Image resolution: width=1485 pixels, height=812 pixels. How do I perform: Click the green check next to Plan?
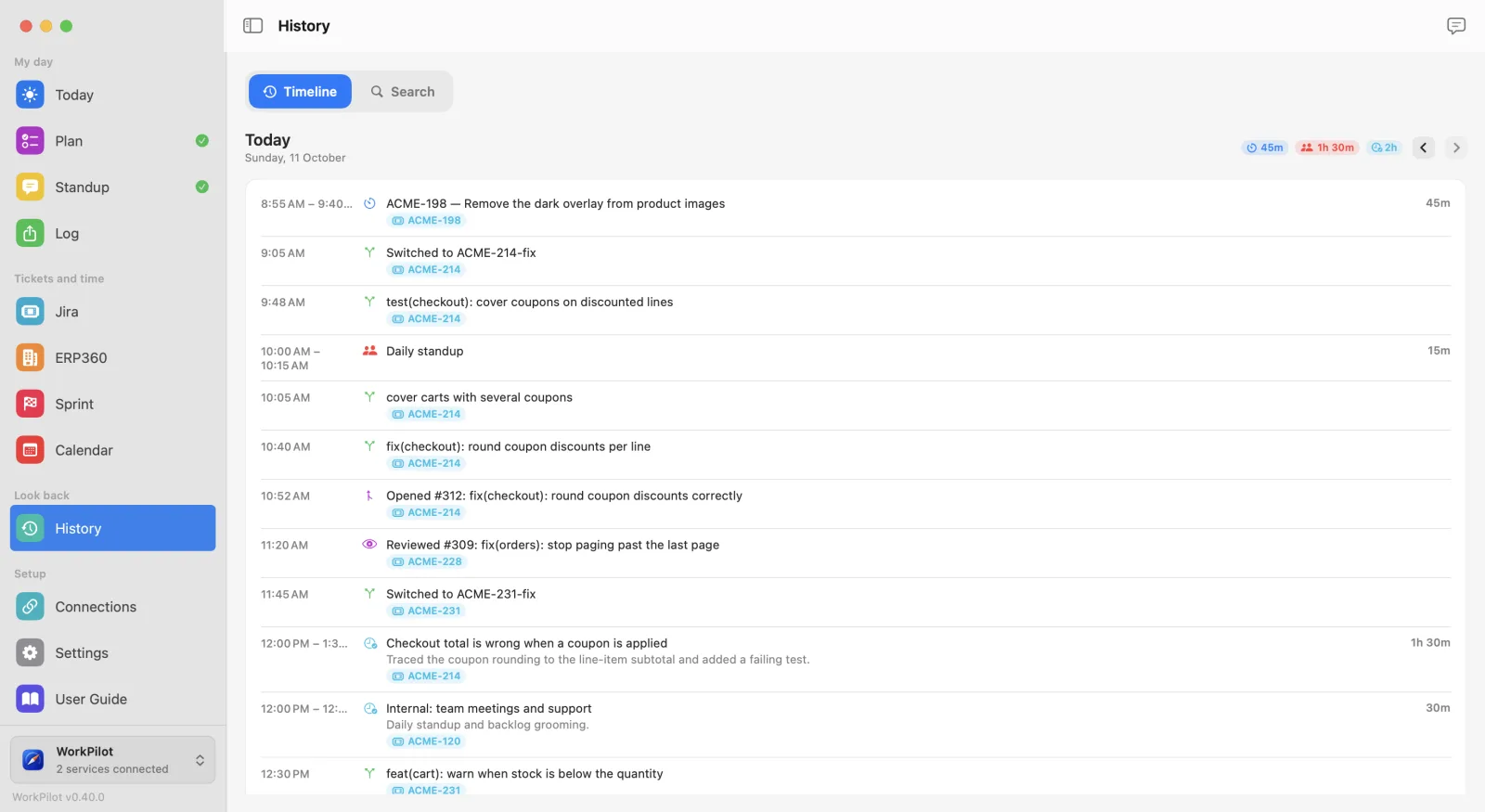point(202,141)
